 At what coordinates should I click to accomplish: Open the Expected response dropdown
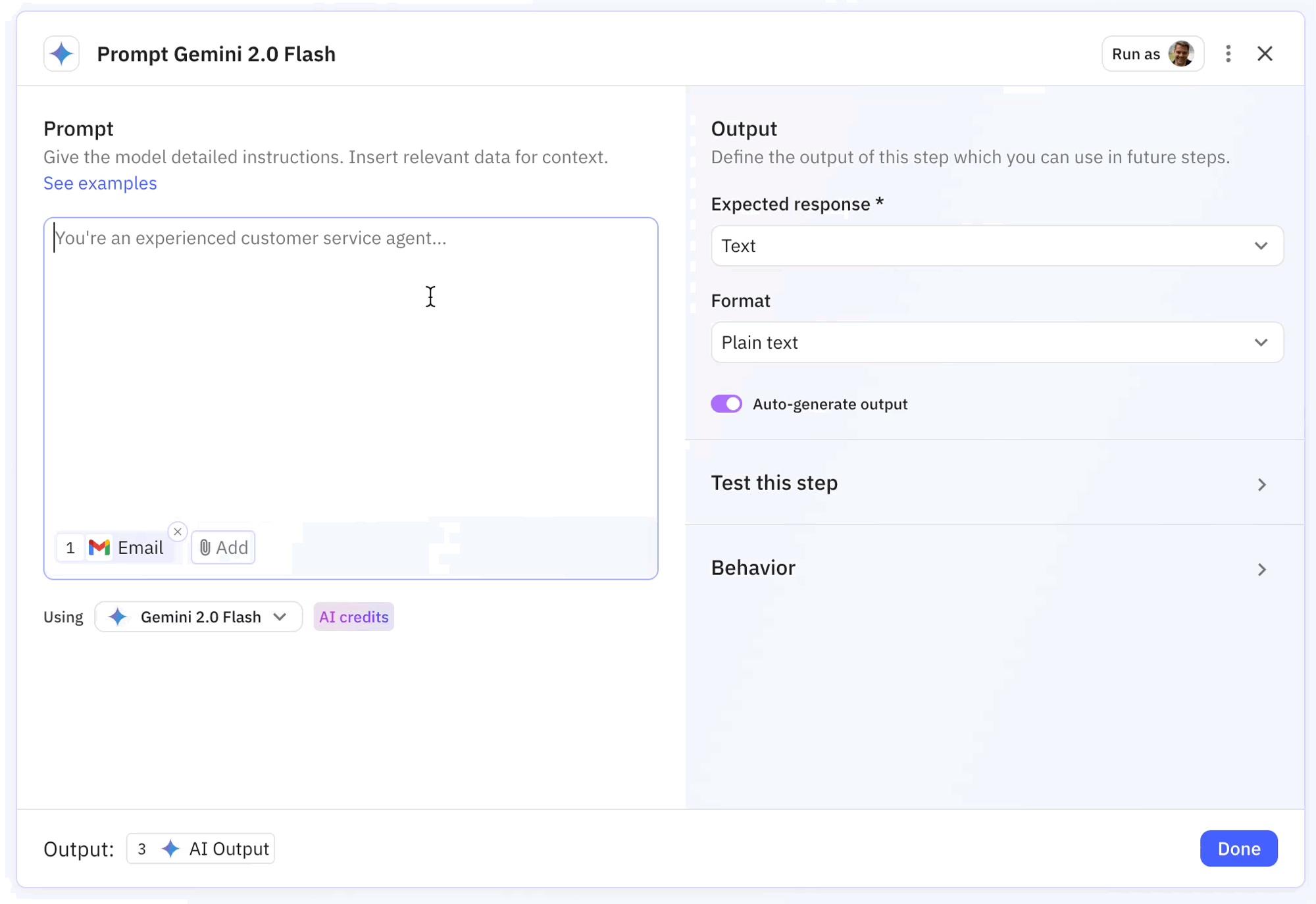point(997,246)
